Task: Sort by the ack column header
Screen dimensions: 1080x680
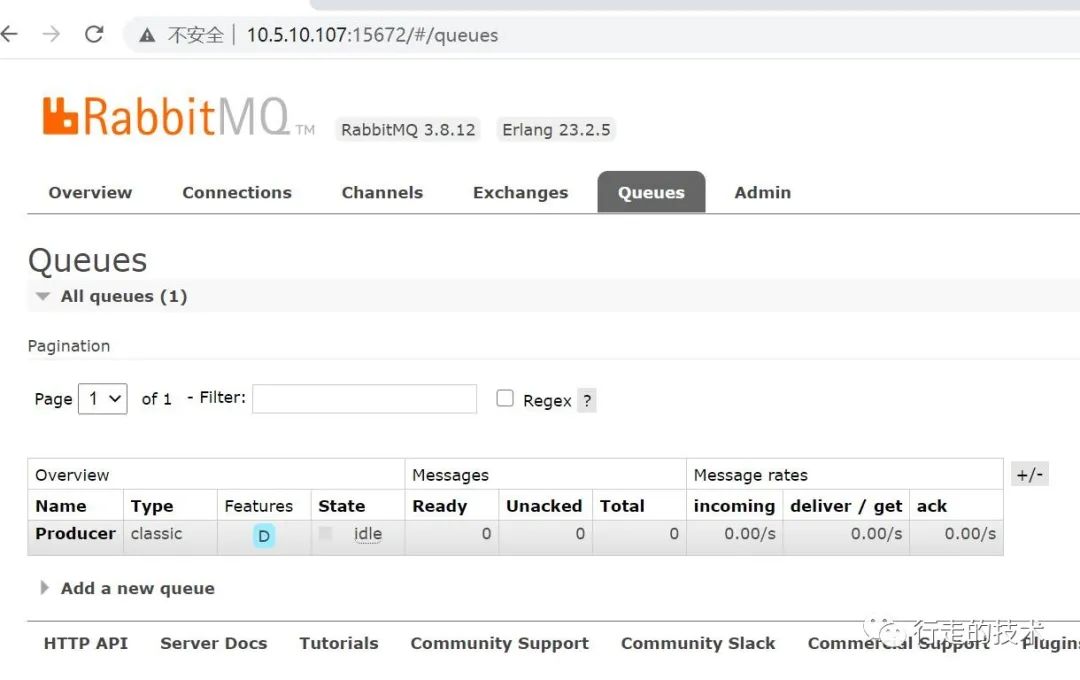Action: coord(932,506)
